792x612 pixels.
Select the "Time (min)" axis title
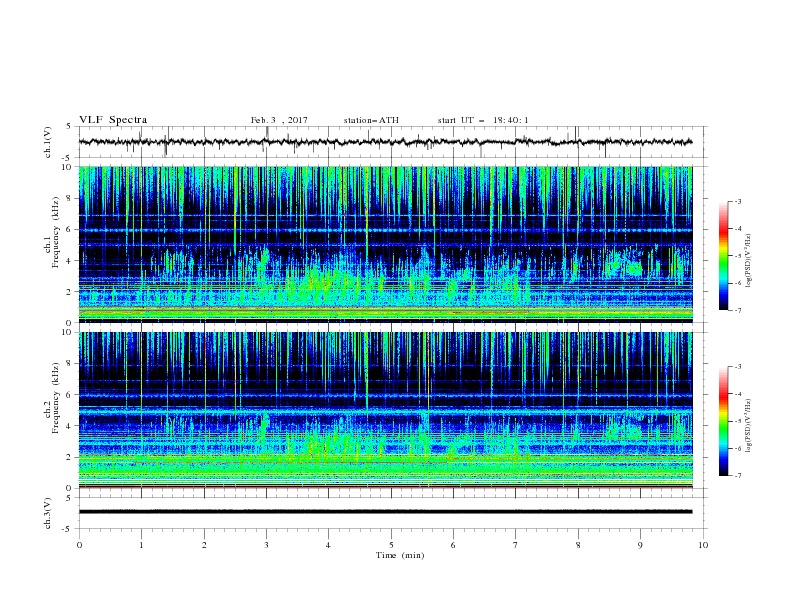pyautogui.click(x=400, y=555)
